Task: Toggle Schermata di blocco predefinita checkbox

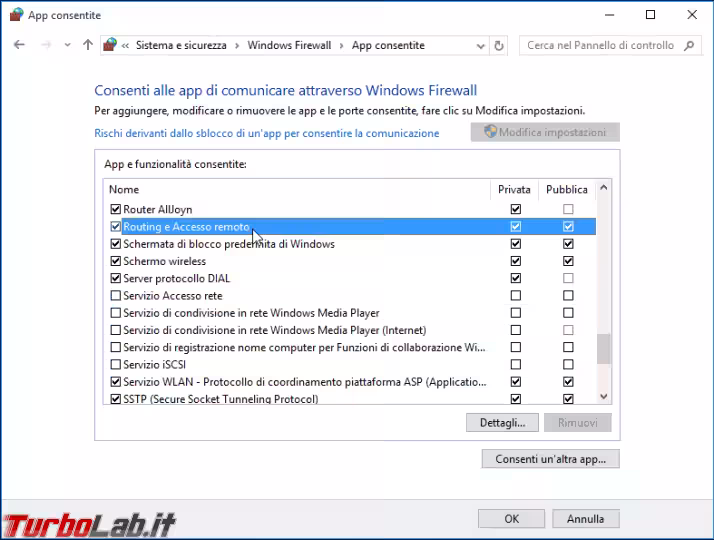Action: [116, 244]
